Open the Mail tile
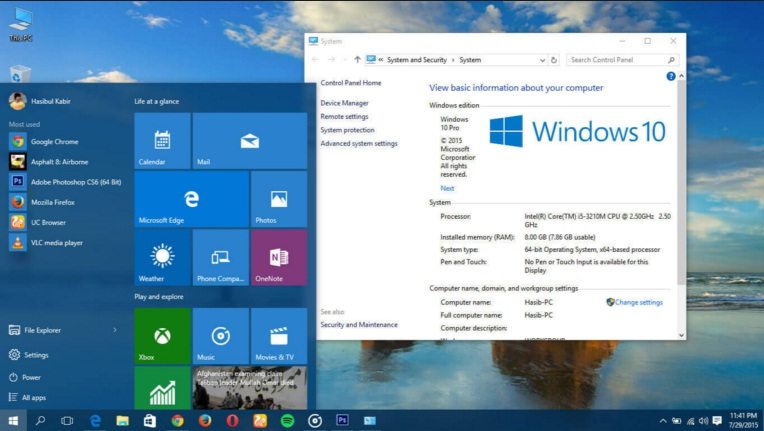This screenshot has width=764, height=431. 249,141
